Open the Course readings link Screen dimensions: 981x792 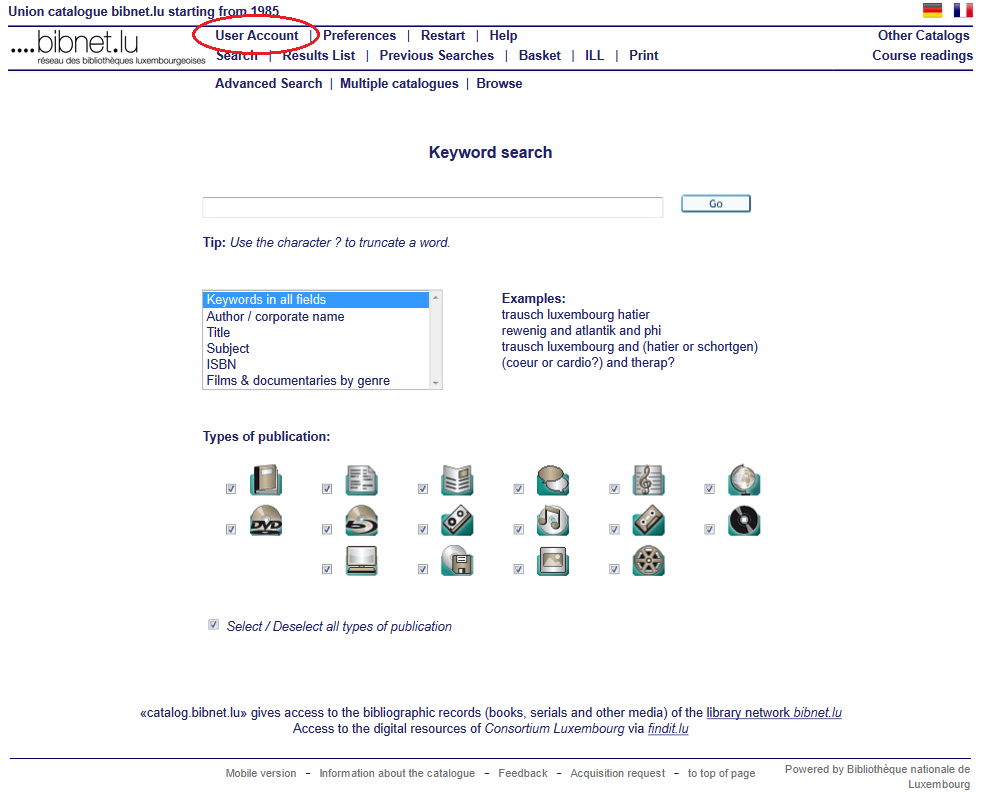pos(922,56)
